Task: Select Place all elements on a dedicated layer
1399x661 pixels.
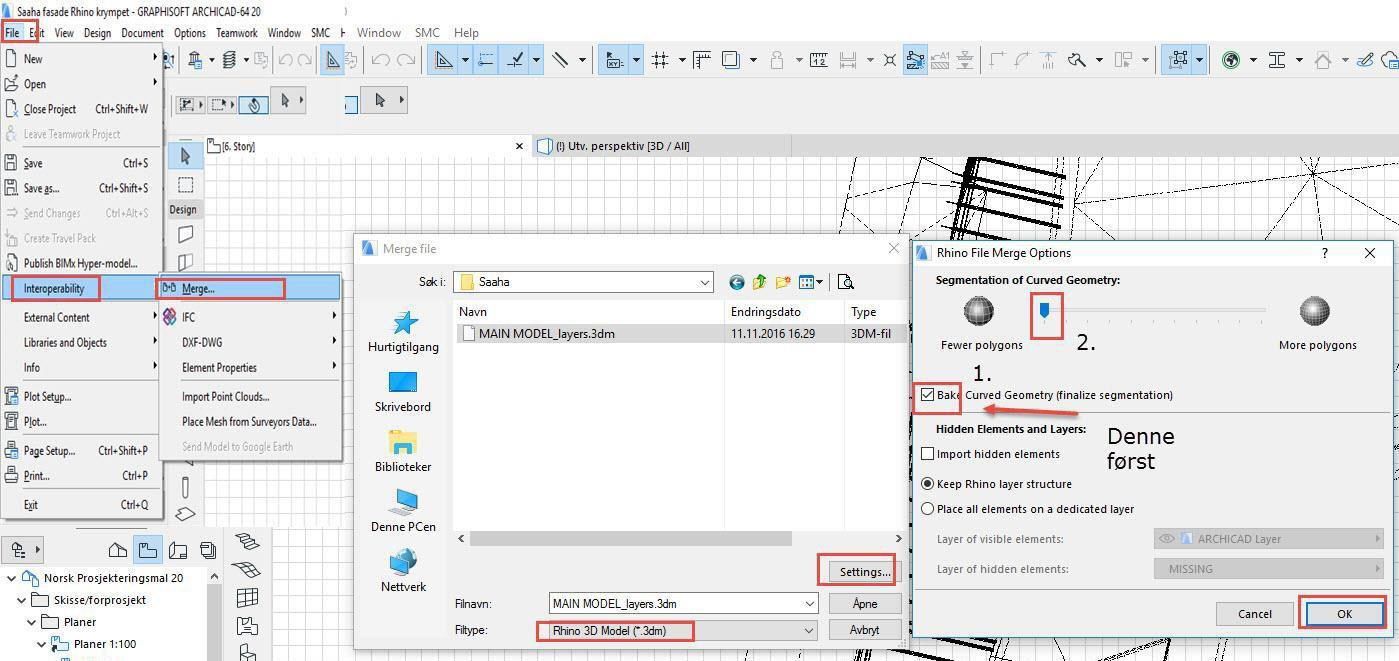Action: pyautogui.click(x=927, y=509)
